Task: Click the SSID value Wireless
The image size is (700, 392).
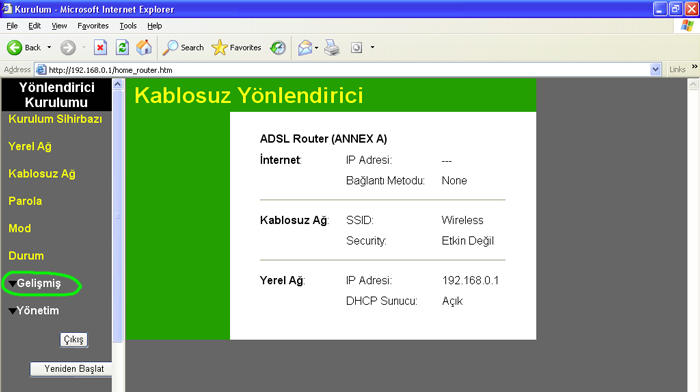Action: click(x=462, y=220)
